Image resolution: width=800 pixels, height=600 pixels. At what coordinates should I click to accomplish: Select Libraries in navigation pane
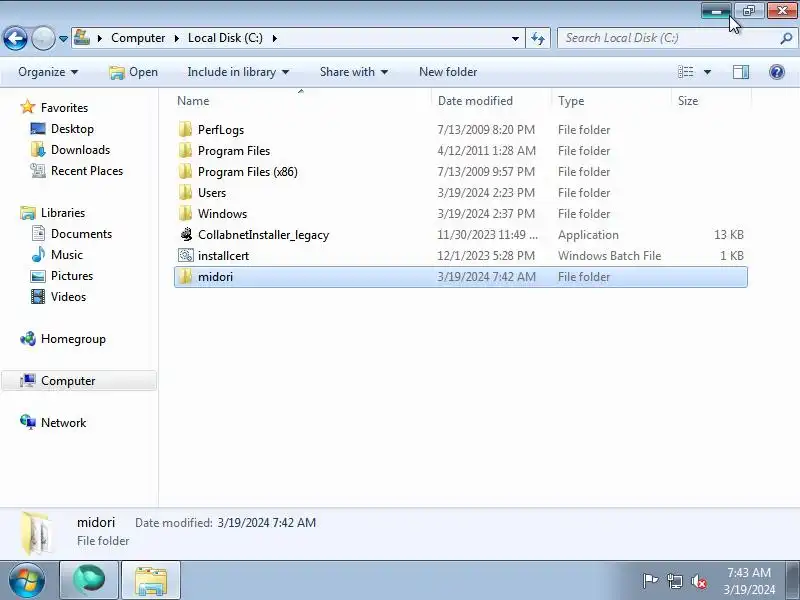(53, 212)
